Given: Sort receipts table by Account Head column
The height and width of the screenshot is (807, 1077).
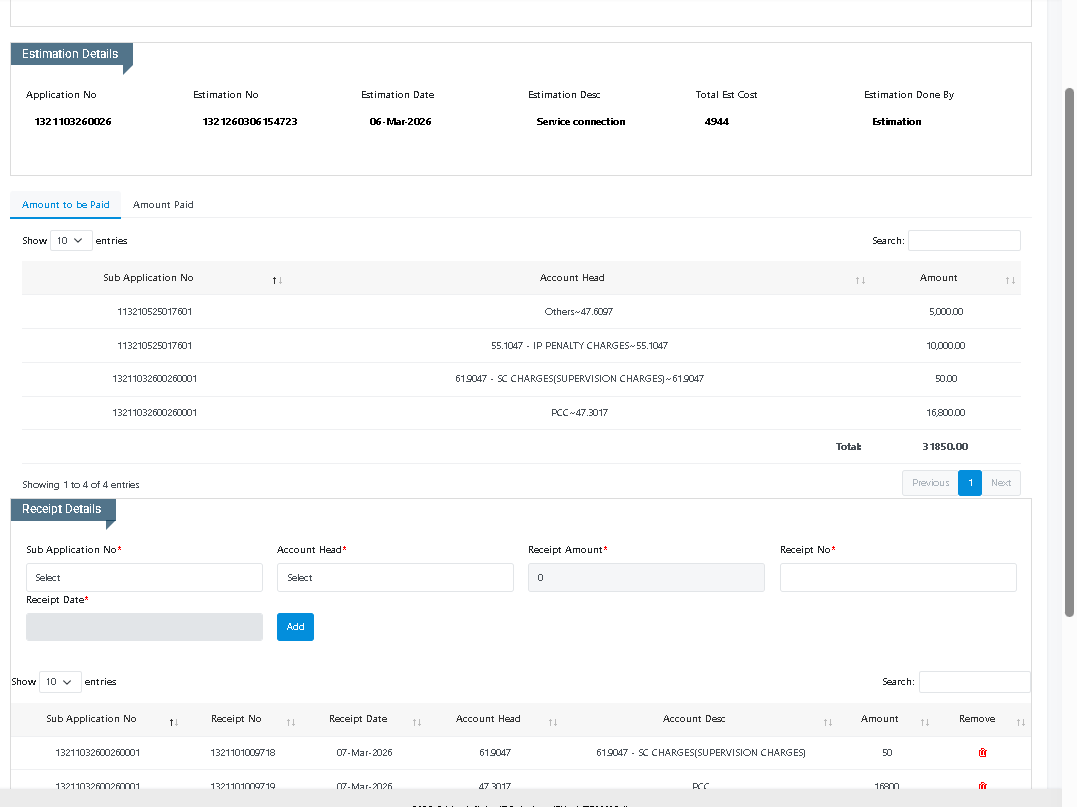Looking at the screenshot, I should (488, 719).
